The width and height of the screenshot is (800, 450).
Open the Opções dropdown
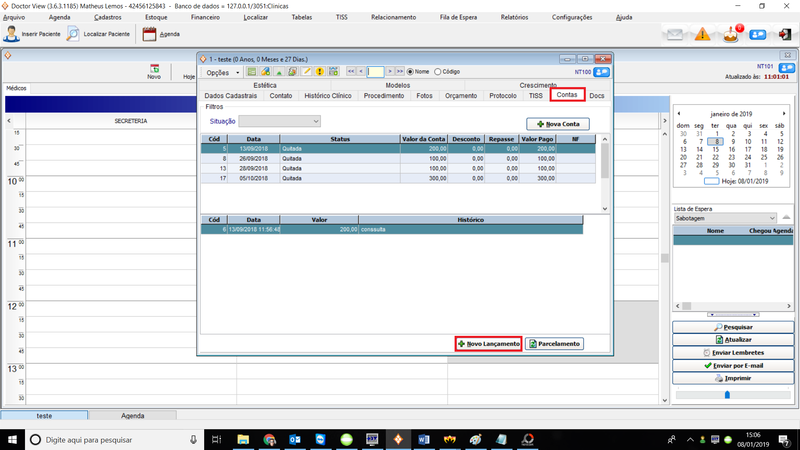tap(222, 72)
